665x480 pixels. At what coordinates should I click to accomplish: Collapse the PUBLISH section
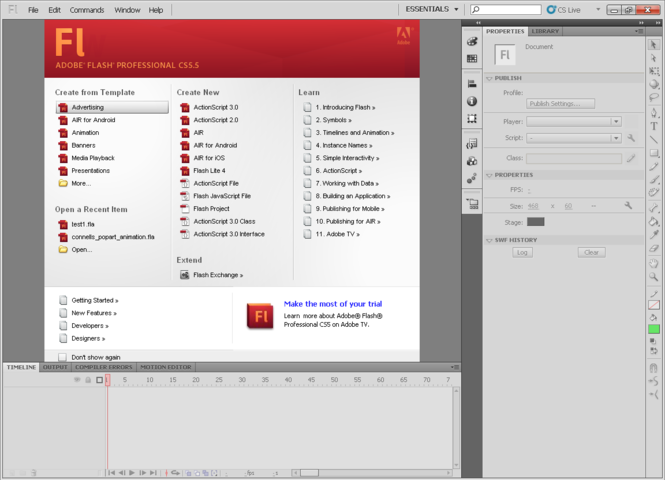[489, 78]
